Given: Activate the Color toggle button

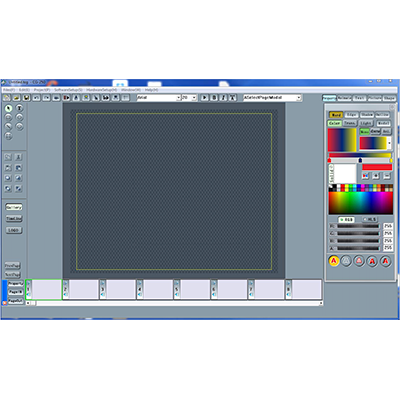Looking at the screenshot, I should pyautogui.click(x=334, y=123).
